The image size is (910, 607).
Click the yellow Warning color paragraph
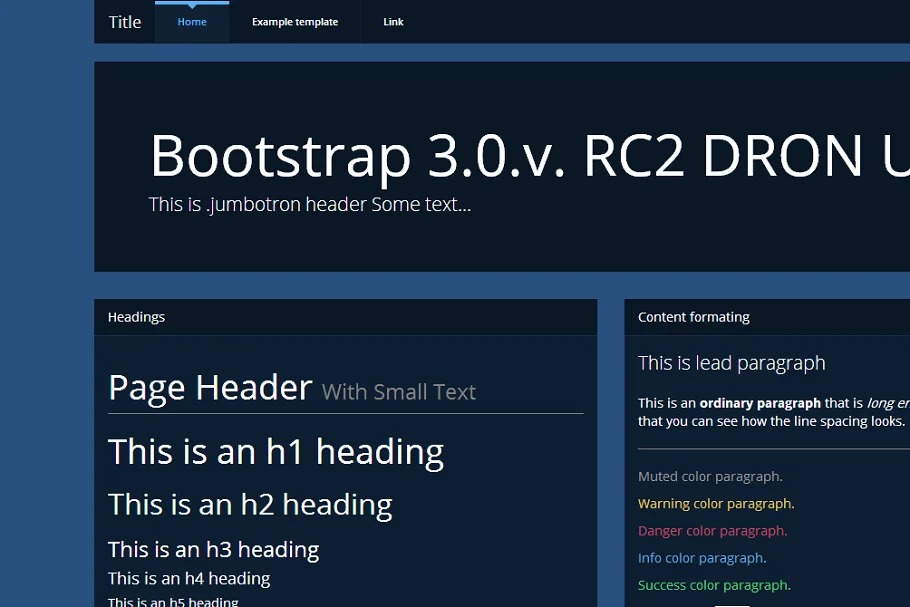pyautogui.click(x=716, y=504)
